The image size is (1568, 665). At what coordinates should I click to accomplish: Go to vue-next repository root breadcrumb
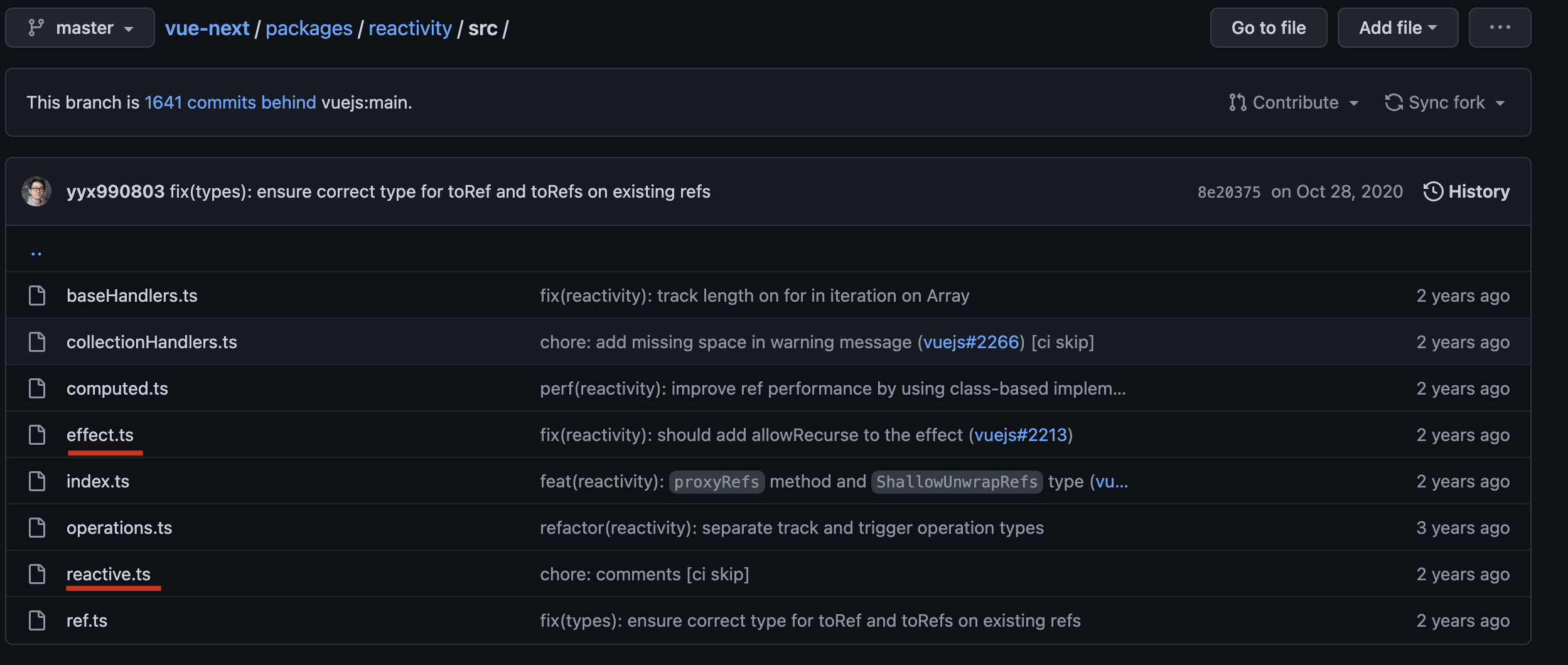pyautogui.click(x=207, y=28)
